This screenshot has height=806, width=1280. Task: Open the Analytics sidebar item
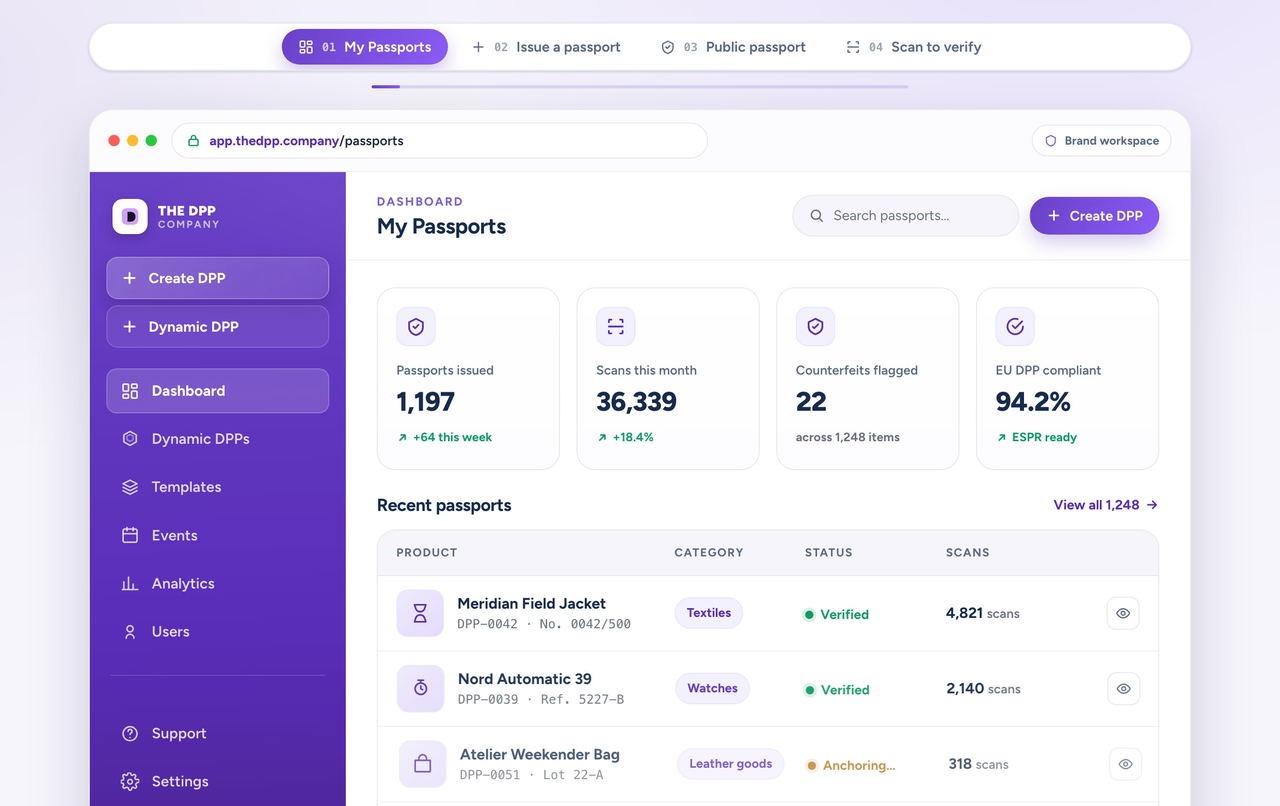point(218,583)
